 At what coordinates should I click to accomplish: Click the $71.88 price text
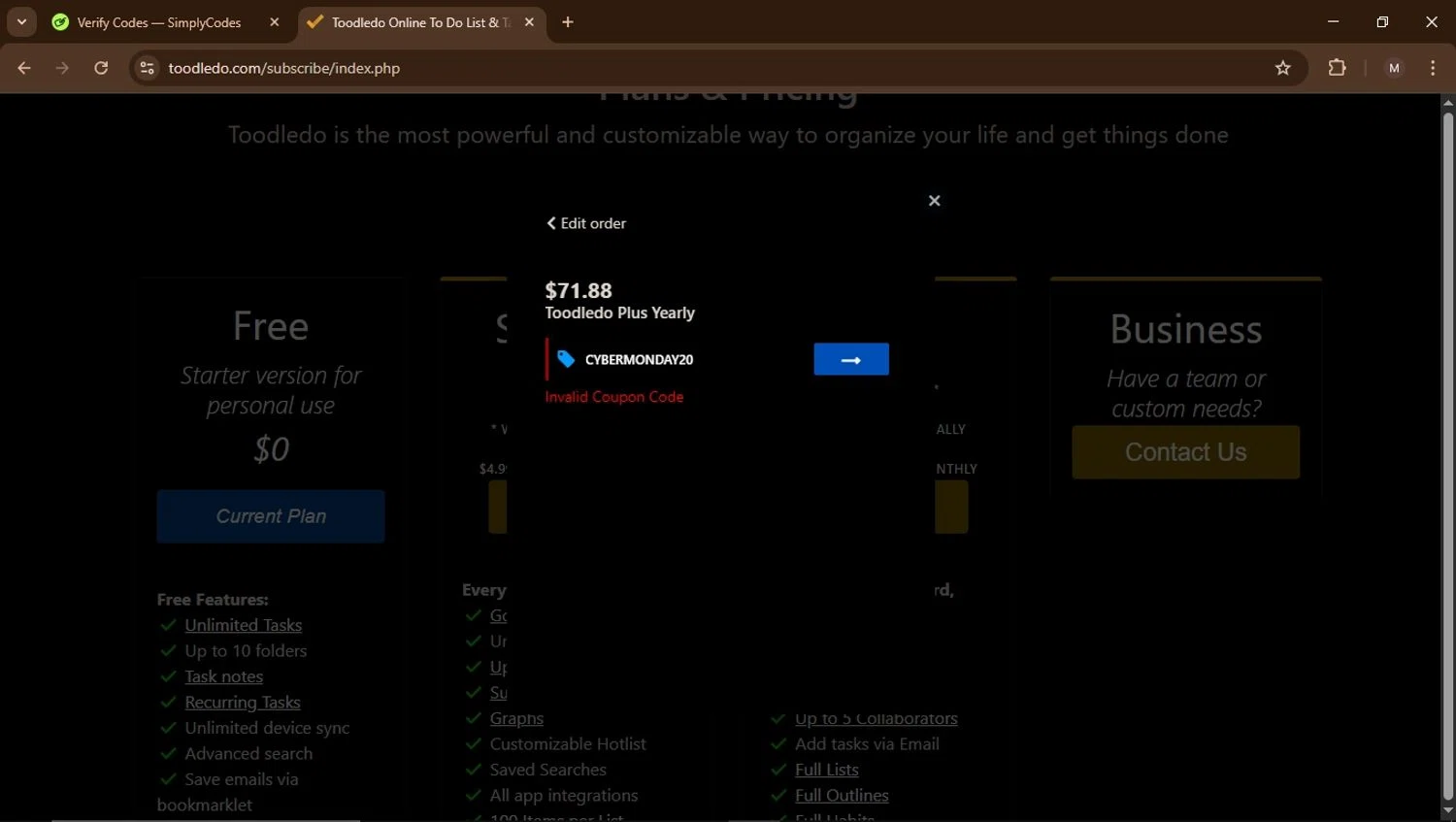pyautogui.click(x=579, y=290)
